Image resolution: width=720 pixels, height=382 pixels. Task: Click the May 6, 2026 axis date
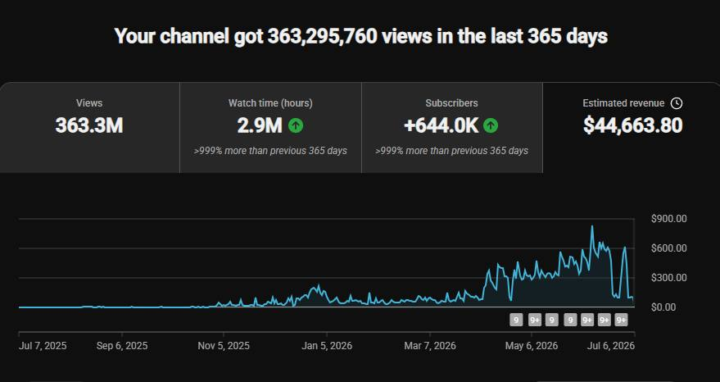[x=532, y=346]
